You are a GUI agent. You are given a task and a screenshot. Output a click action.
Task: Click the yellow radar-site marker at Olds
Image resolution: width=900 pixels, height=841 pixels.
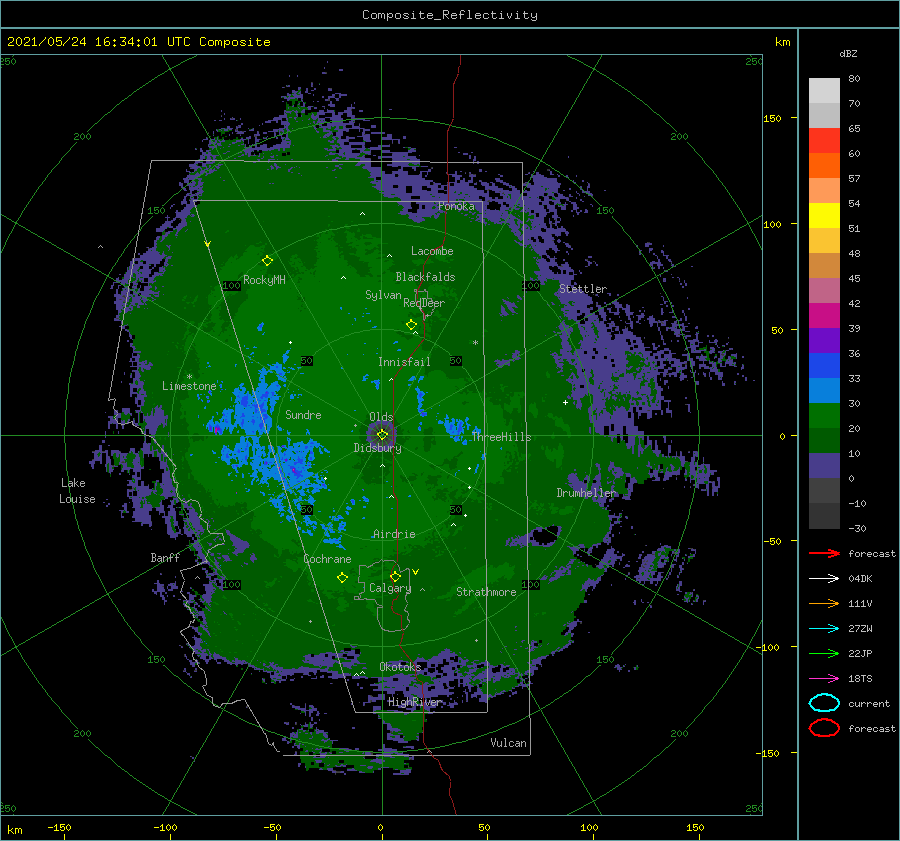[x=382, y=435]
